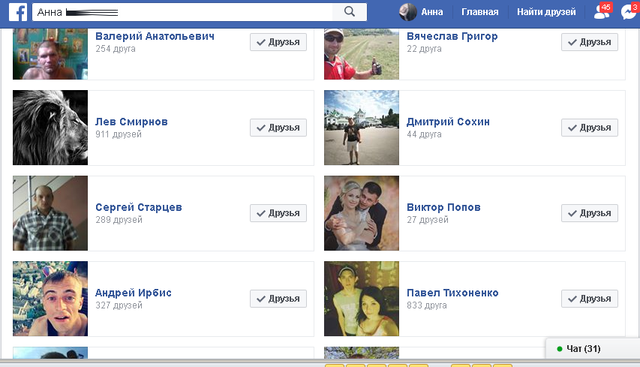Screen dimensions: 640x367
Task: Open Виктор Попов's wedding photo thumbnail
Action: [x=361, y=213]
